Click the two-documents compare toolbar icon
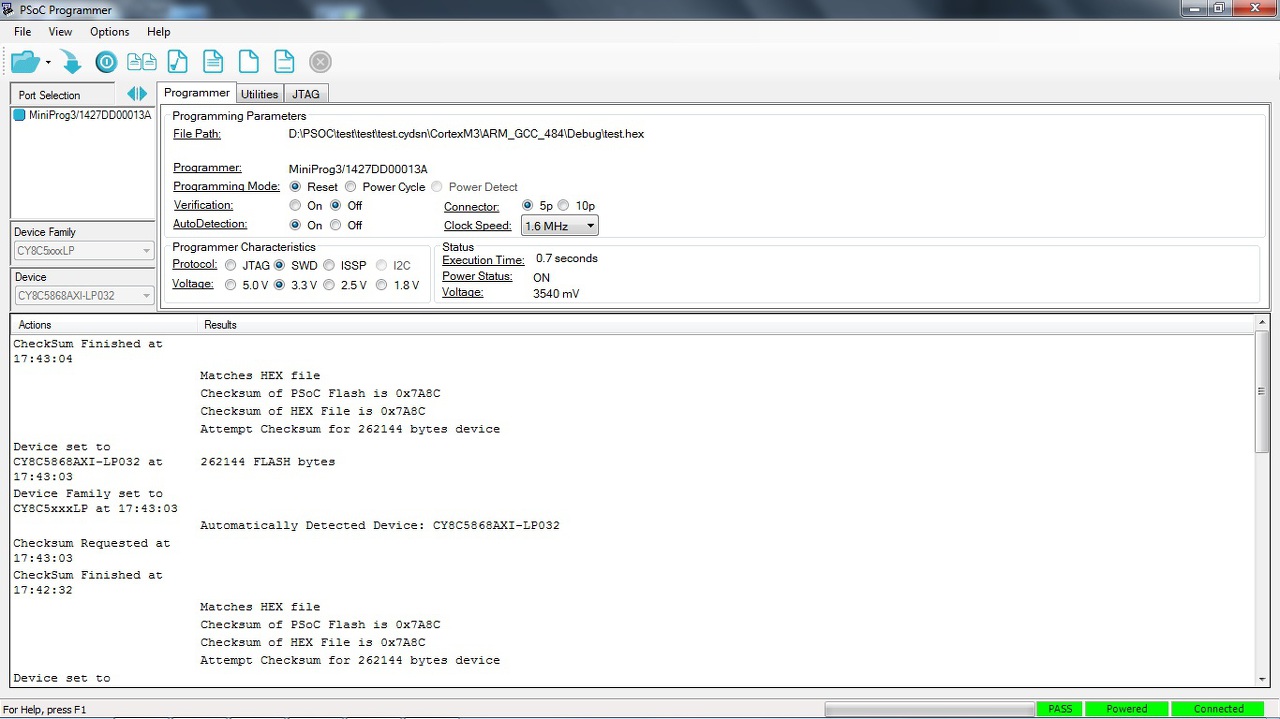The image size is (1280, 719). (141, 62)
